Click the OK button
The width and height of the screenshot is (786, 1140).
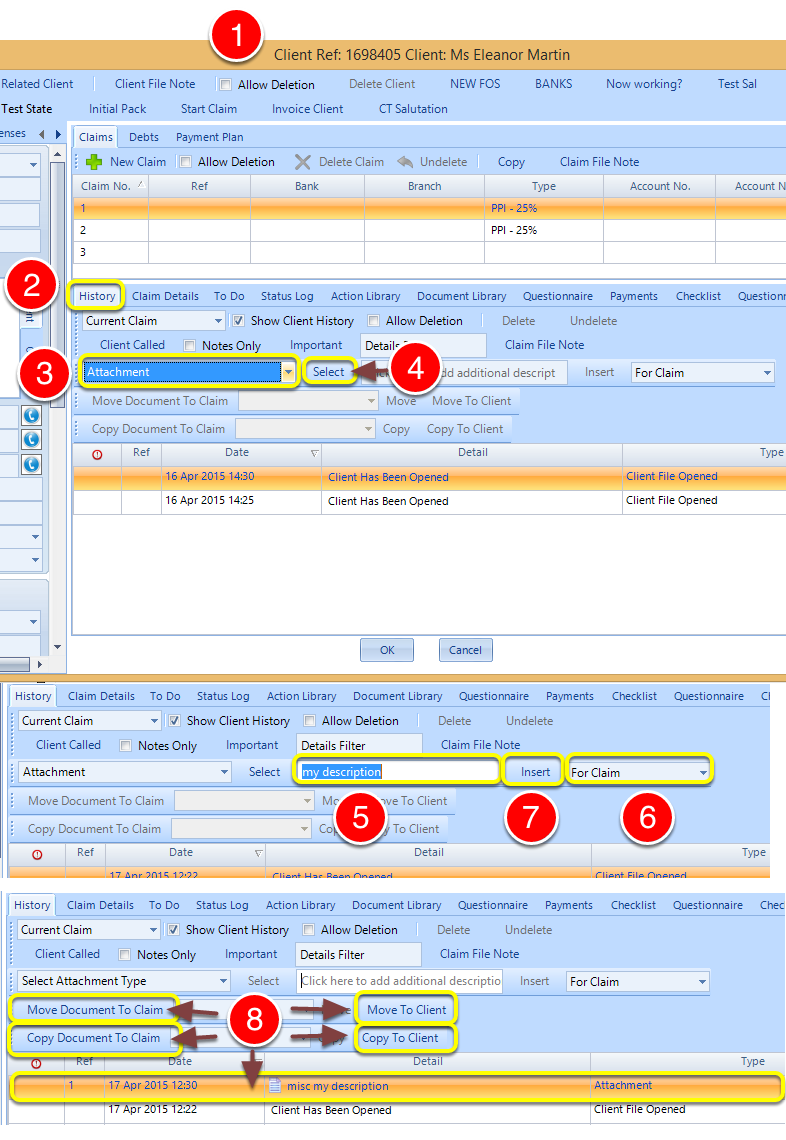pyautogui.click(x=387, y=650)
